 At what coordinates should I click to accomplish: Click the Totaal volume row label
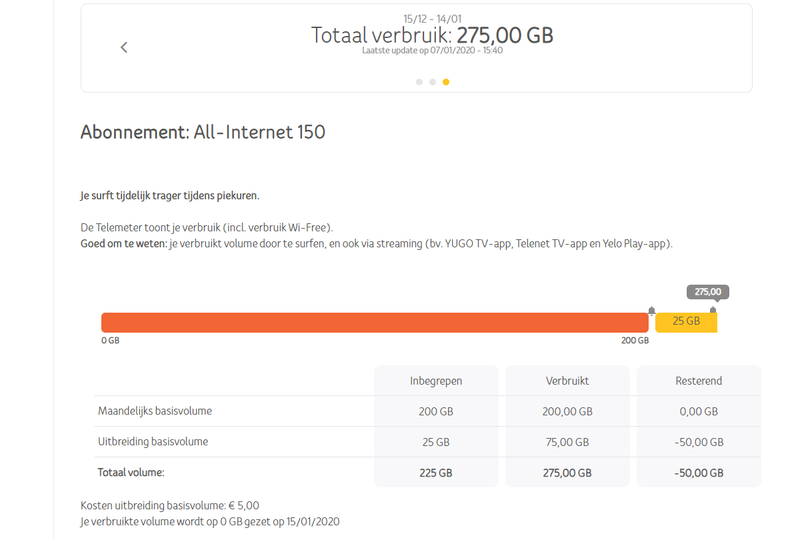(131, 472)
